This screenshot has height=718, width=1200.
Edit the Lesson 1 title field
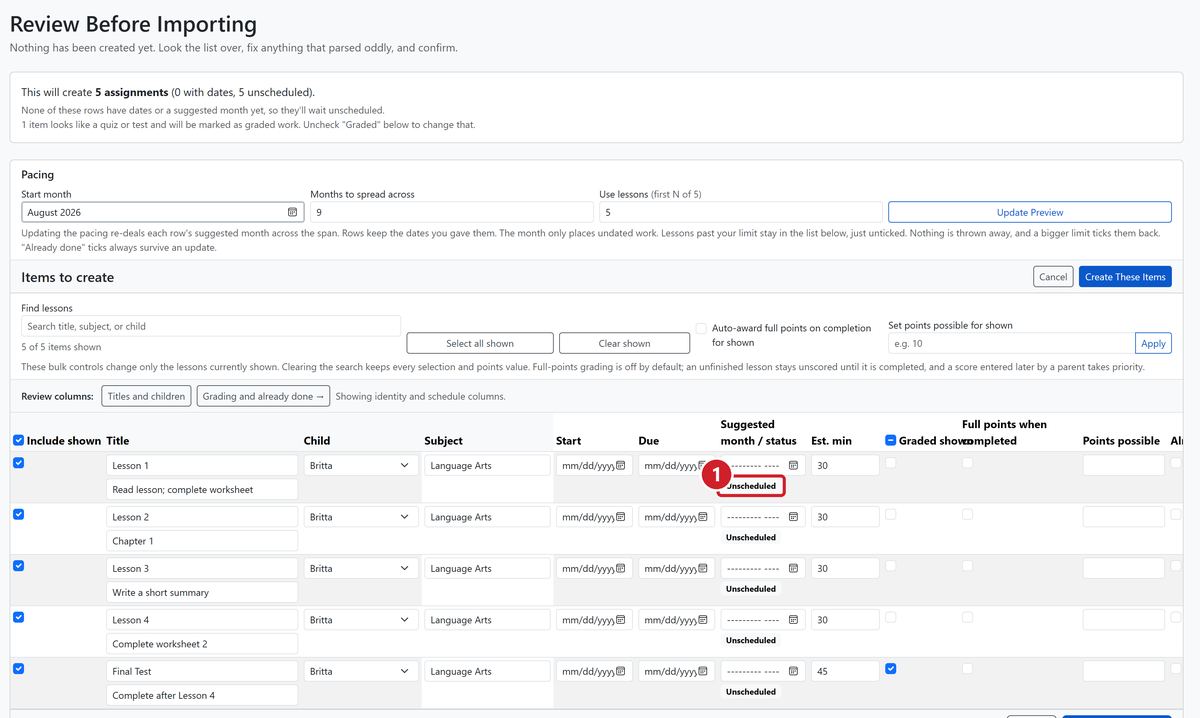pyautogui.click(x=202, y=465)
